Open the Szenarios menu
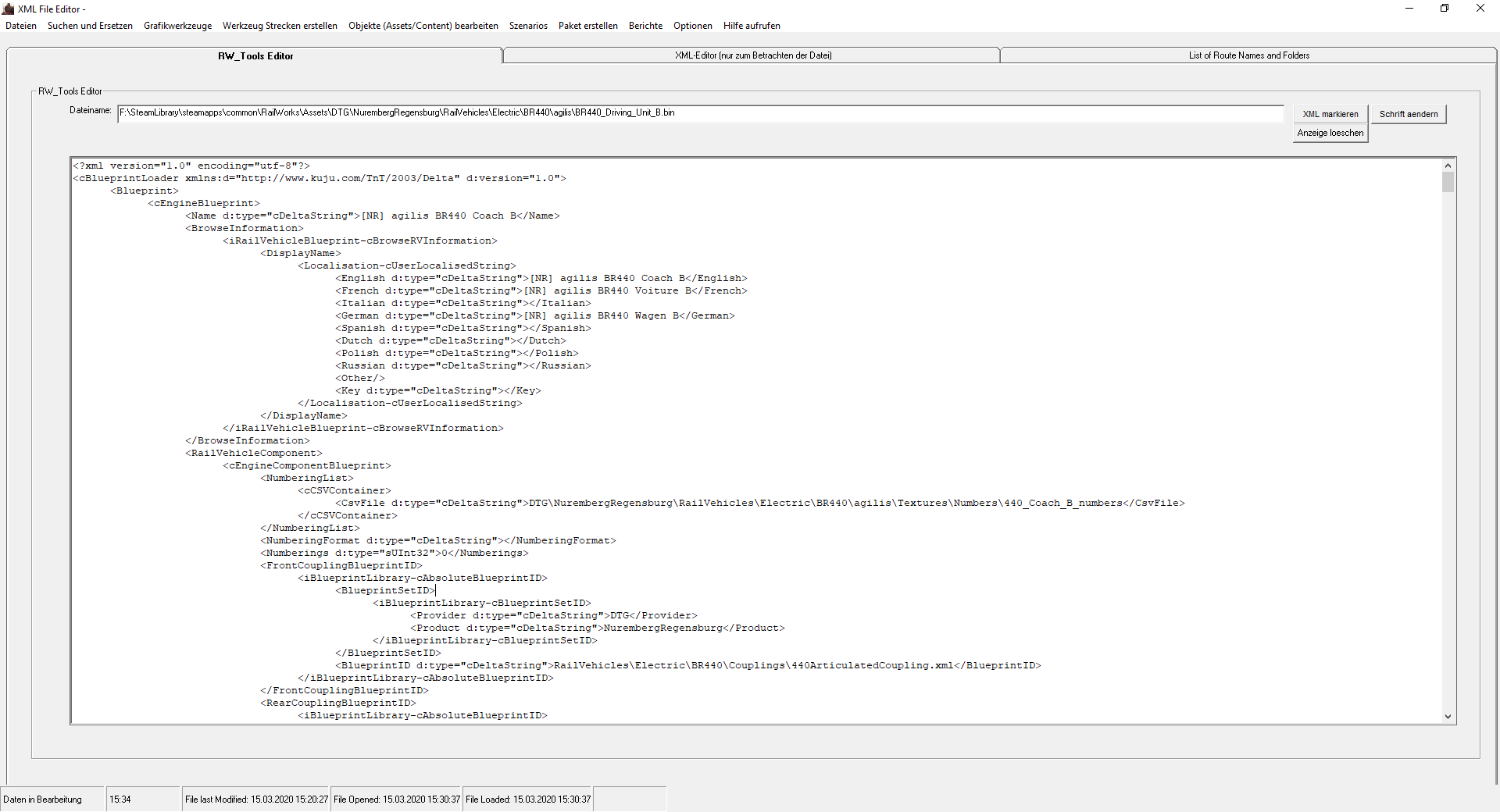This screenshot has height=812, width=1500. coord(528,26)
